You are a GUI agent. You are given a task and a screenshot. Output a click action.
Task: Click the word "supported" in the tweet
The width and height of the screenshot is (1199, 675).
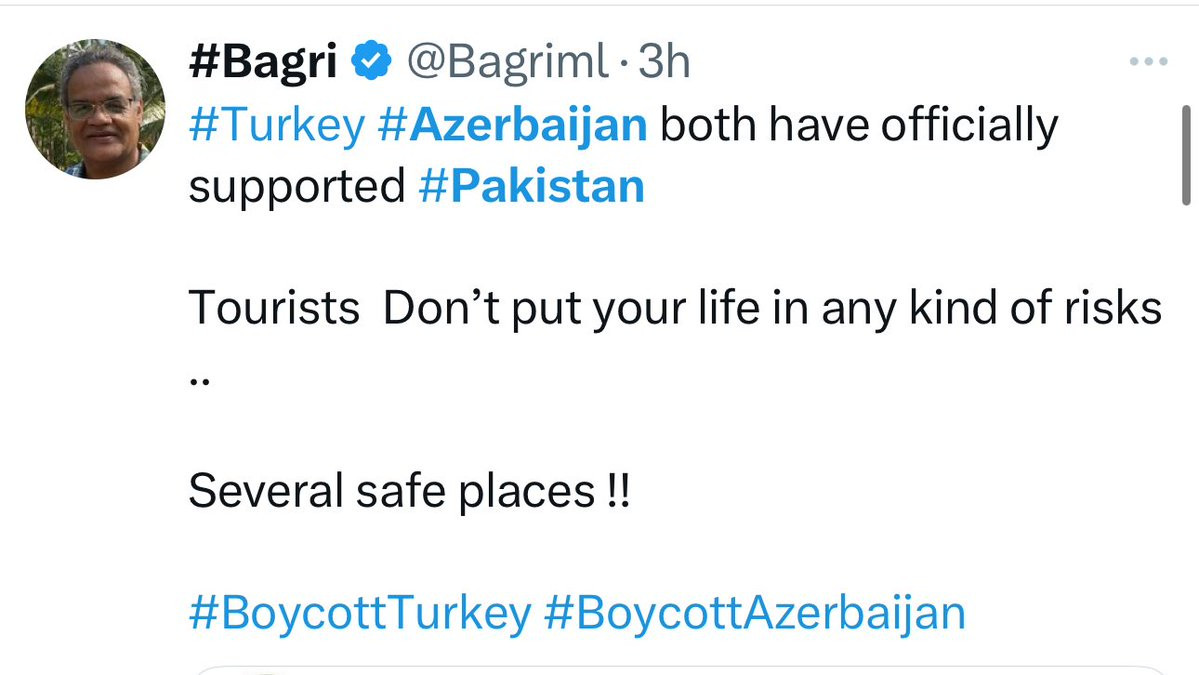click(297, 187)
